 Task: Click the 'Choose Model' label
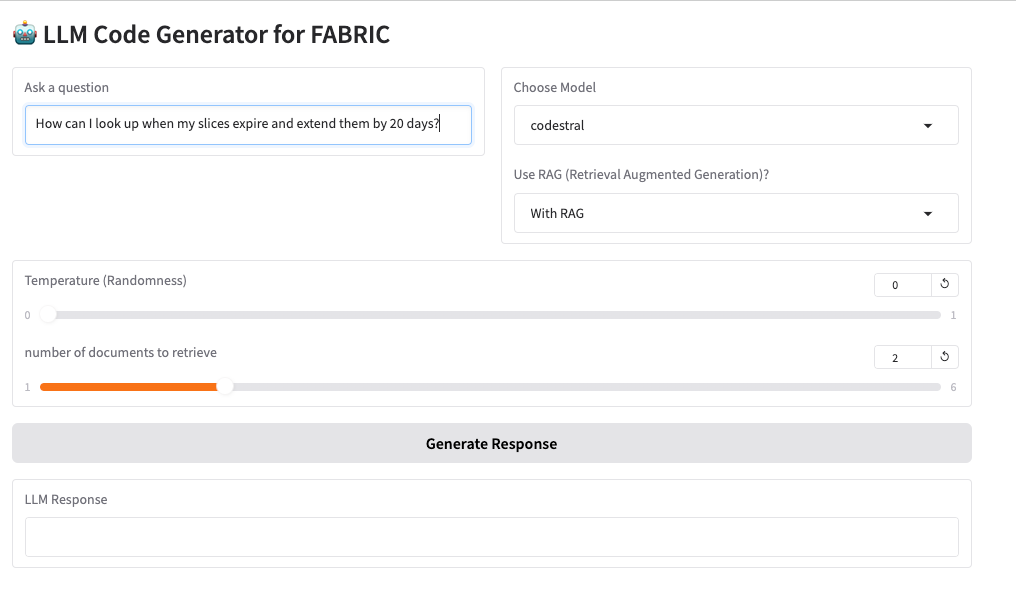coord(554,88)
